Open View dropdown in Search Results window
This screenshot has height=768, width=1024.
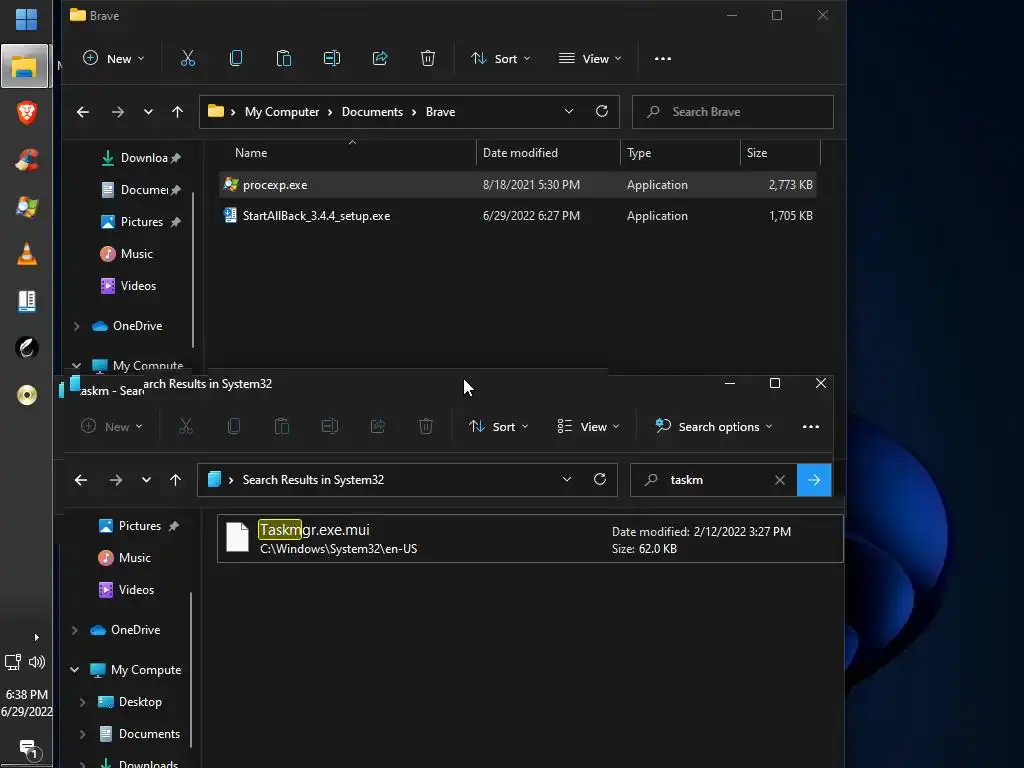tap(588, 426)
